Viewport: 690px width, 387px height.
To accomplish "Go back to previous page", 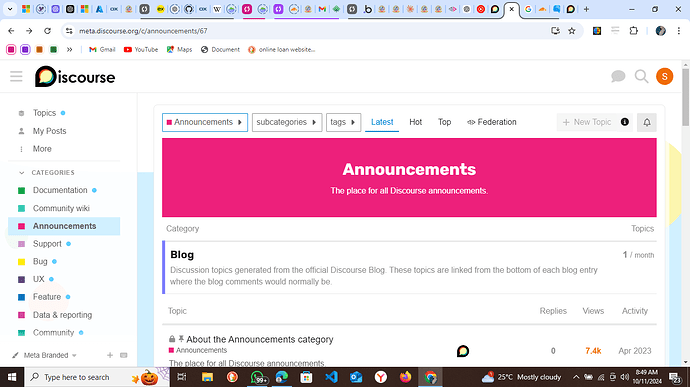I will click(11, 31).
